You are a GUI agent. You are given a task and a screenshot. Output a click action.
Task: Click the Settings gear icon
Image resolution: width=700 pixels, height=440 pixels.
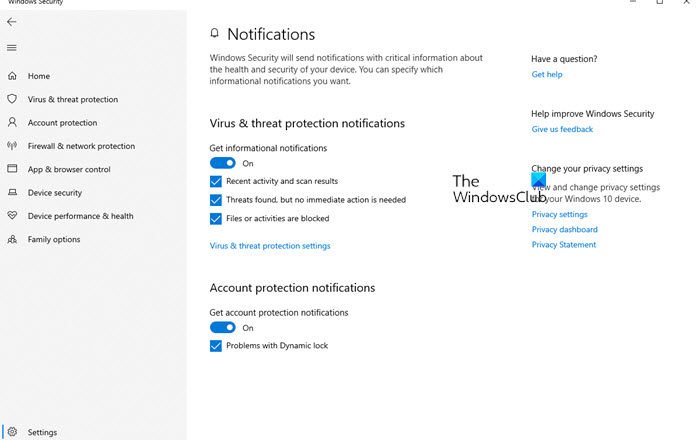tap(12, 432)
